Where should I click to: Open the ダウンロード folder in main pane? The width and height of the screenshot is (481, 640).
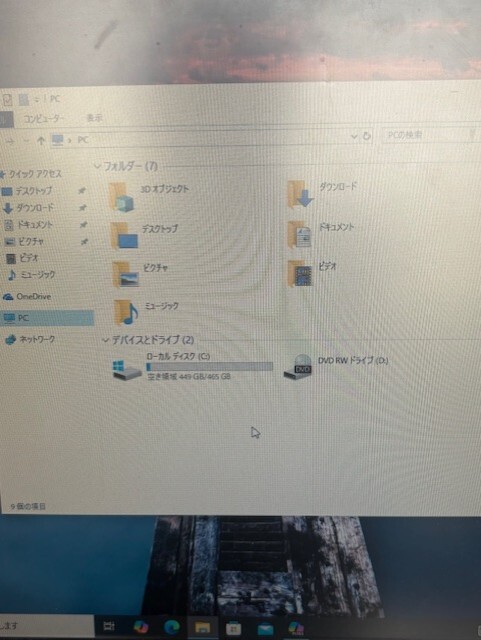point(300,195)
